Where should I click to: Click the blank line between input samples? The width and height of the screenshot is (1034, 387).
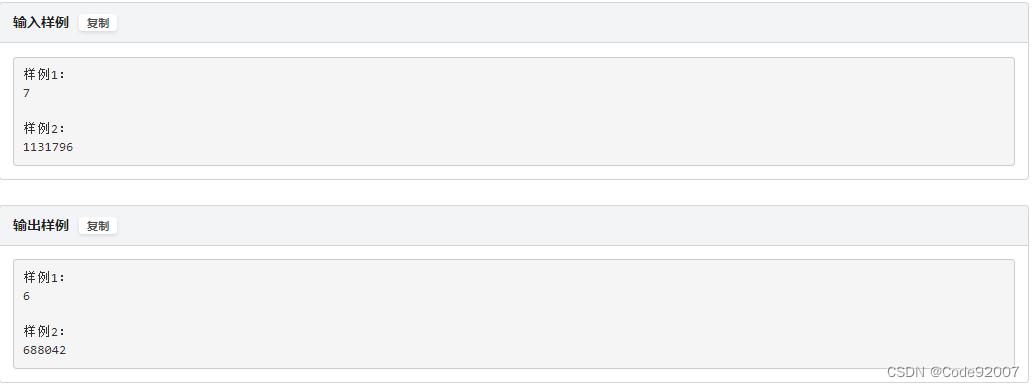514,111
